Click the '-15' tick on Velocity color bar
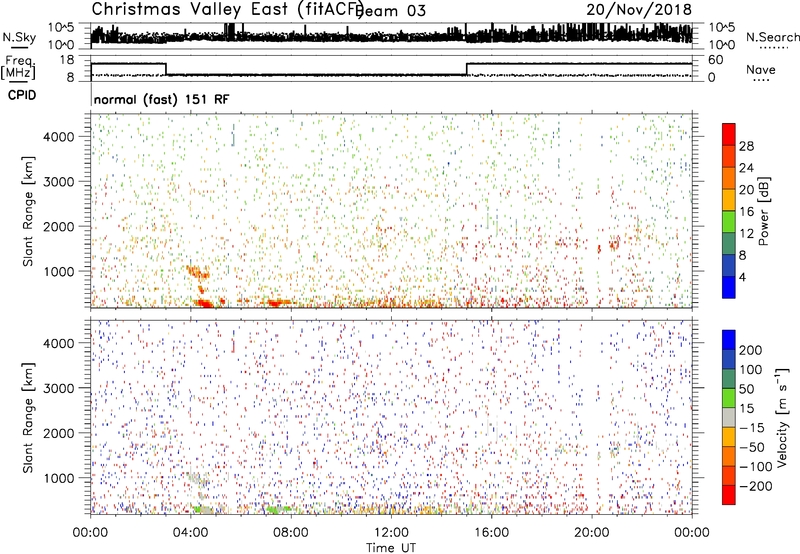Screen dimensions: 800x554 (x=752, y=427)
